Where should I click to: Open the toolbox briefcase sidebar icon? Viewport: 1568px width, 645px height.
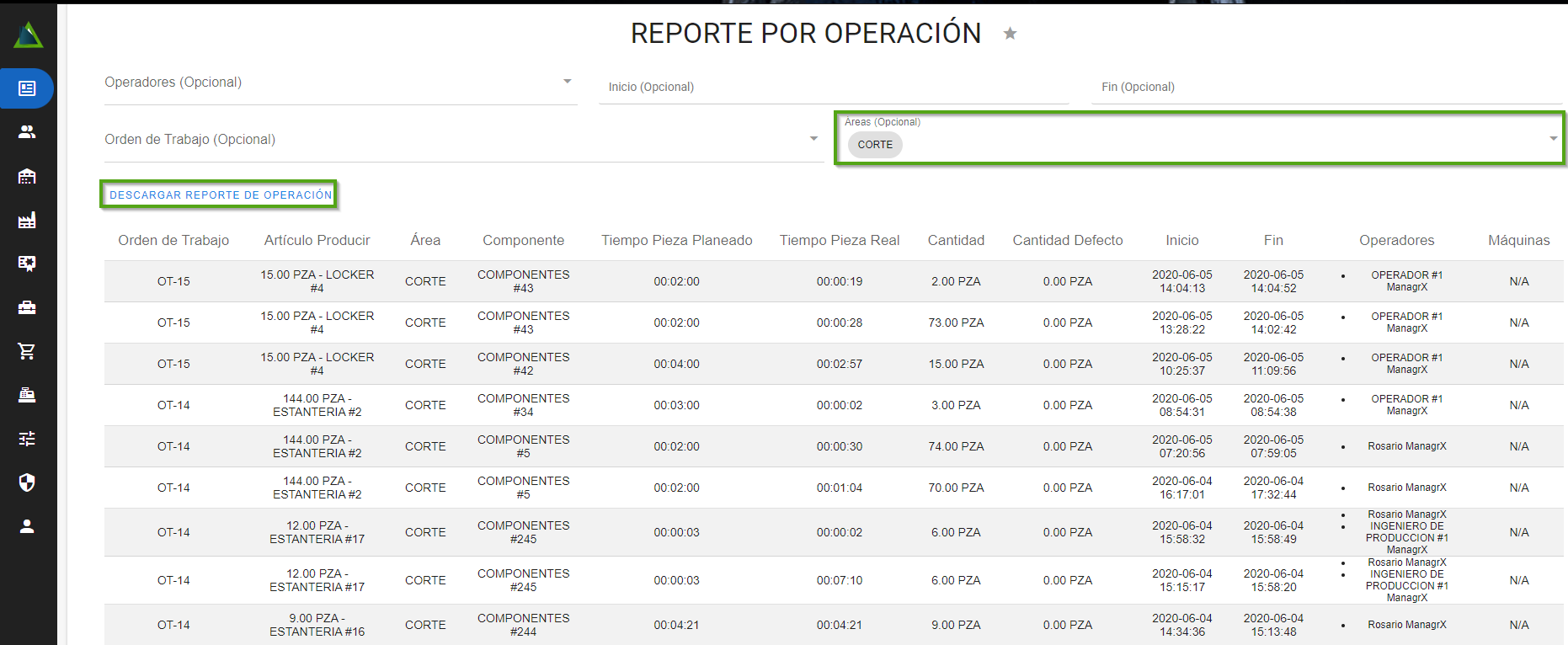click(27, 307)
